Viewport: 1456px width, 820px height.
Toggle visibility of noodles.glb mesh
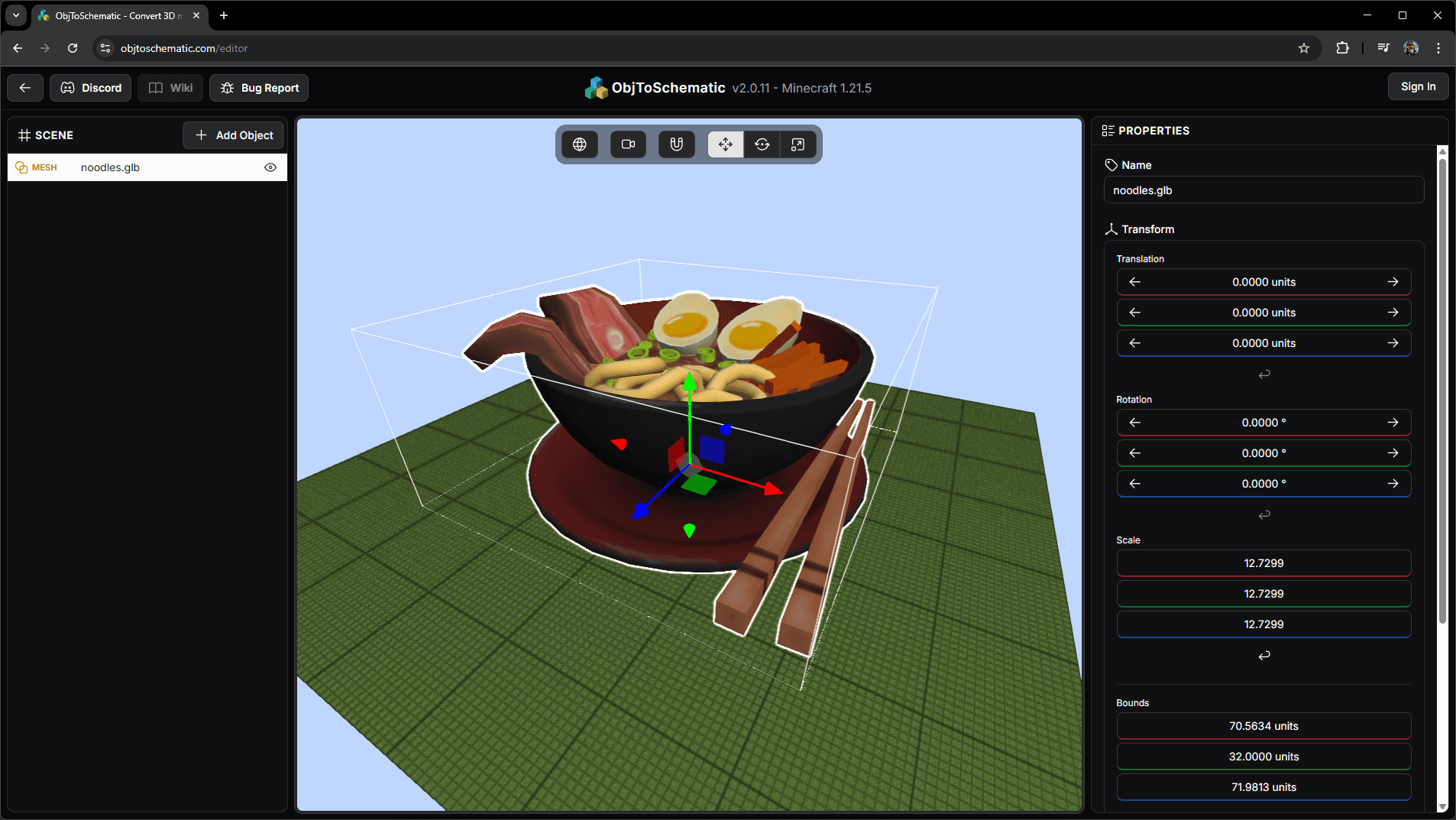click(270, 167)
